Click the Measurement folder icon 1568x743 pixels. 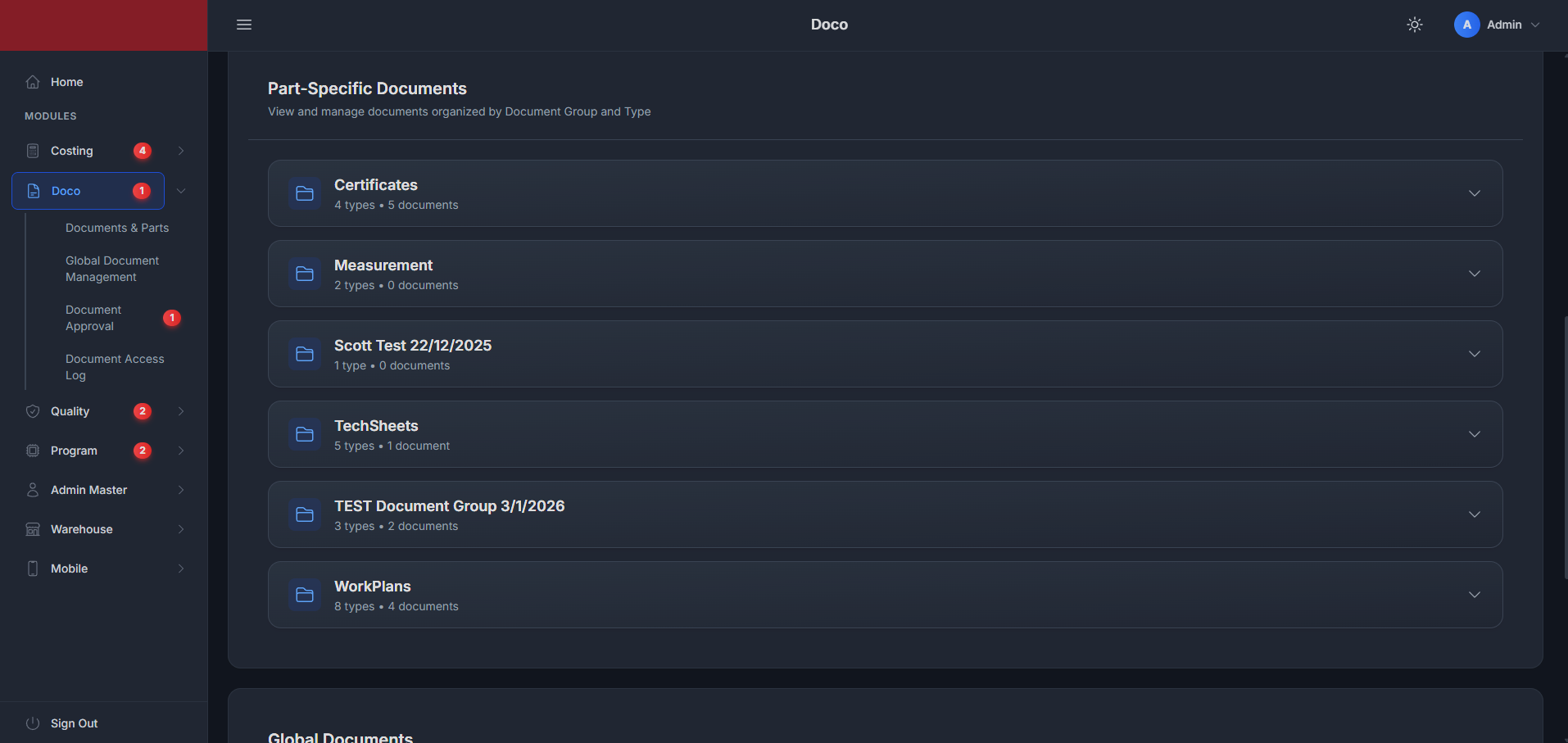(305, 274)
